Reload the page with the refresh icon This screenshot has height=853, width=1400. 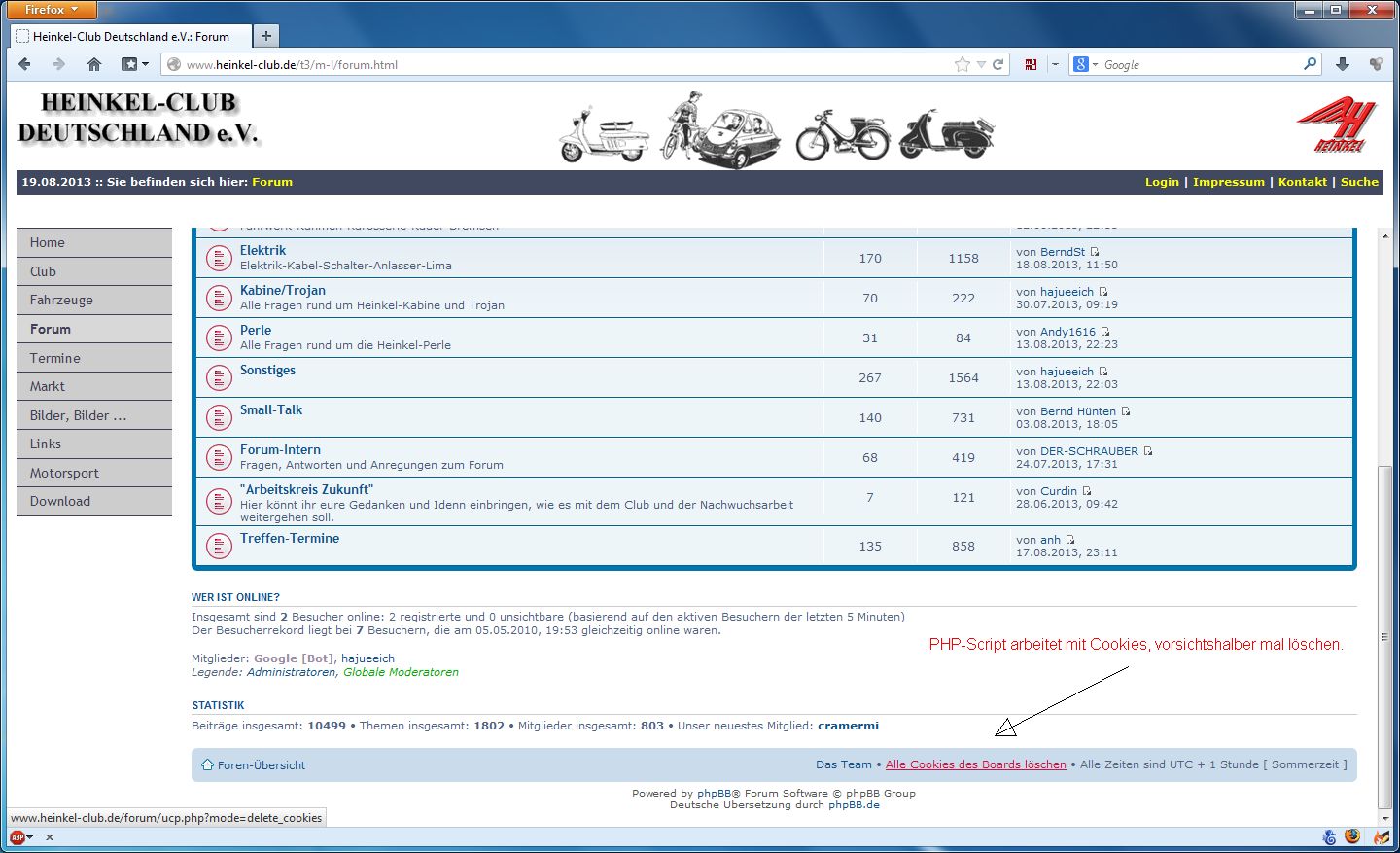point(997,64)
